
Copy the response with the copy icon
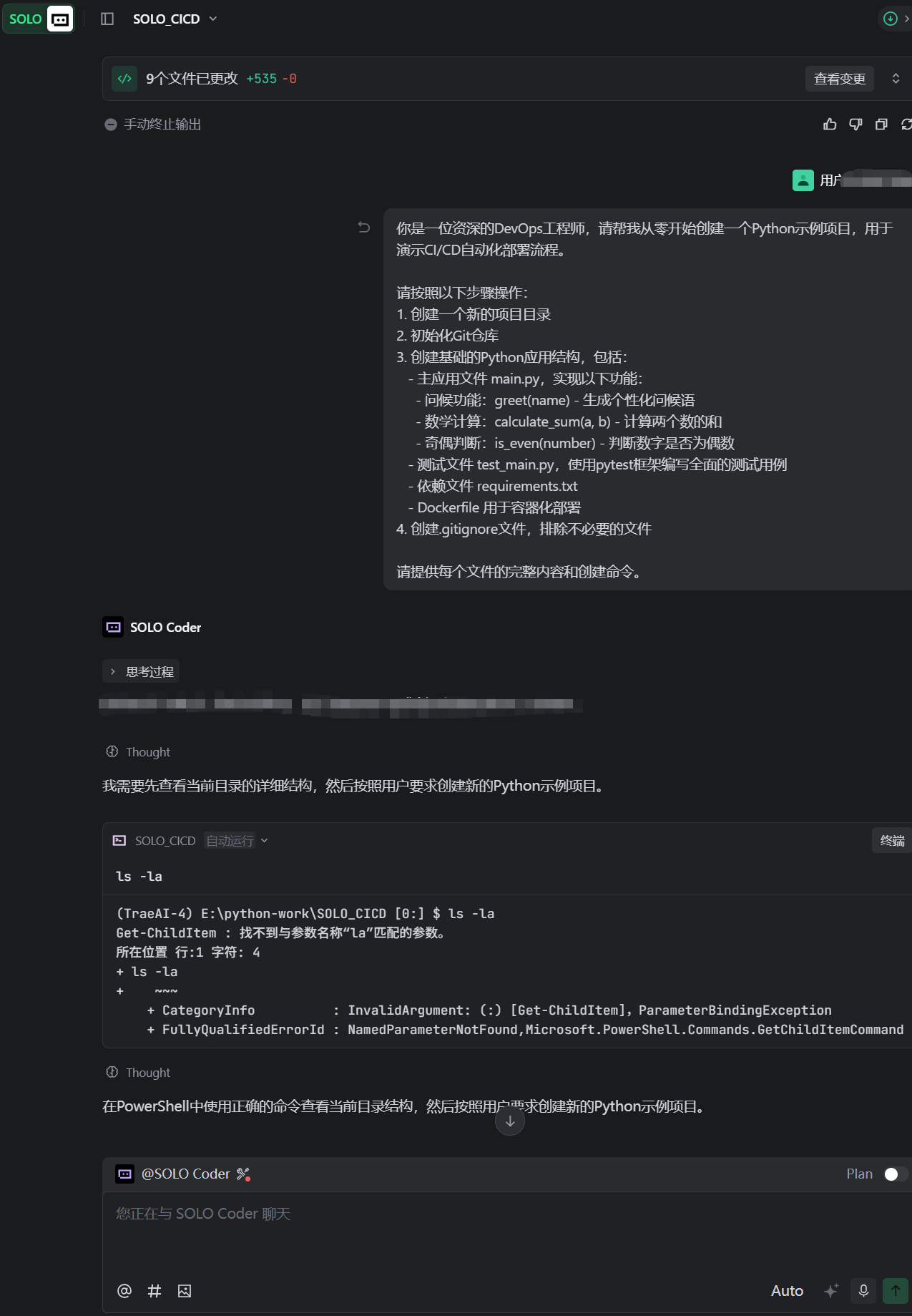pos(881,125)
